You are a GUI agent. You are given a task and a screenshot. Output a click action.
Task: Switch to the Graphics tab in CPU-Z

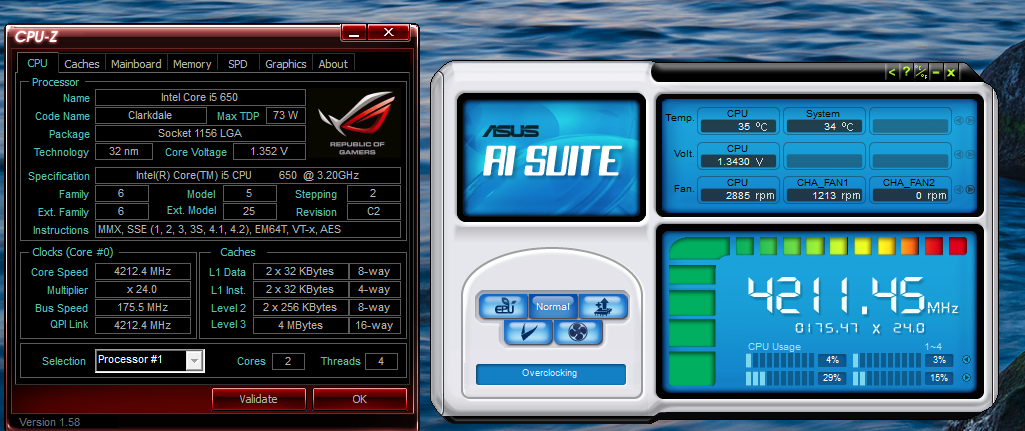pos(286,63)
